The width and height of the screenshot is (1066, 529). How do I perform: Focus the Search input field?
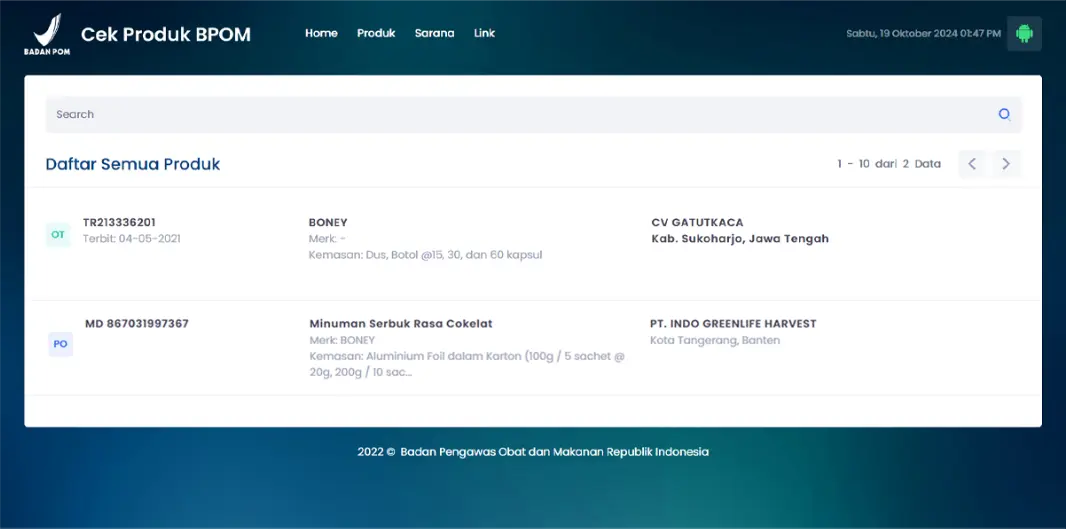[x=533, y=114]
